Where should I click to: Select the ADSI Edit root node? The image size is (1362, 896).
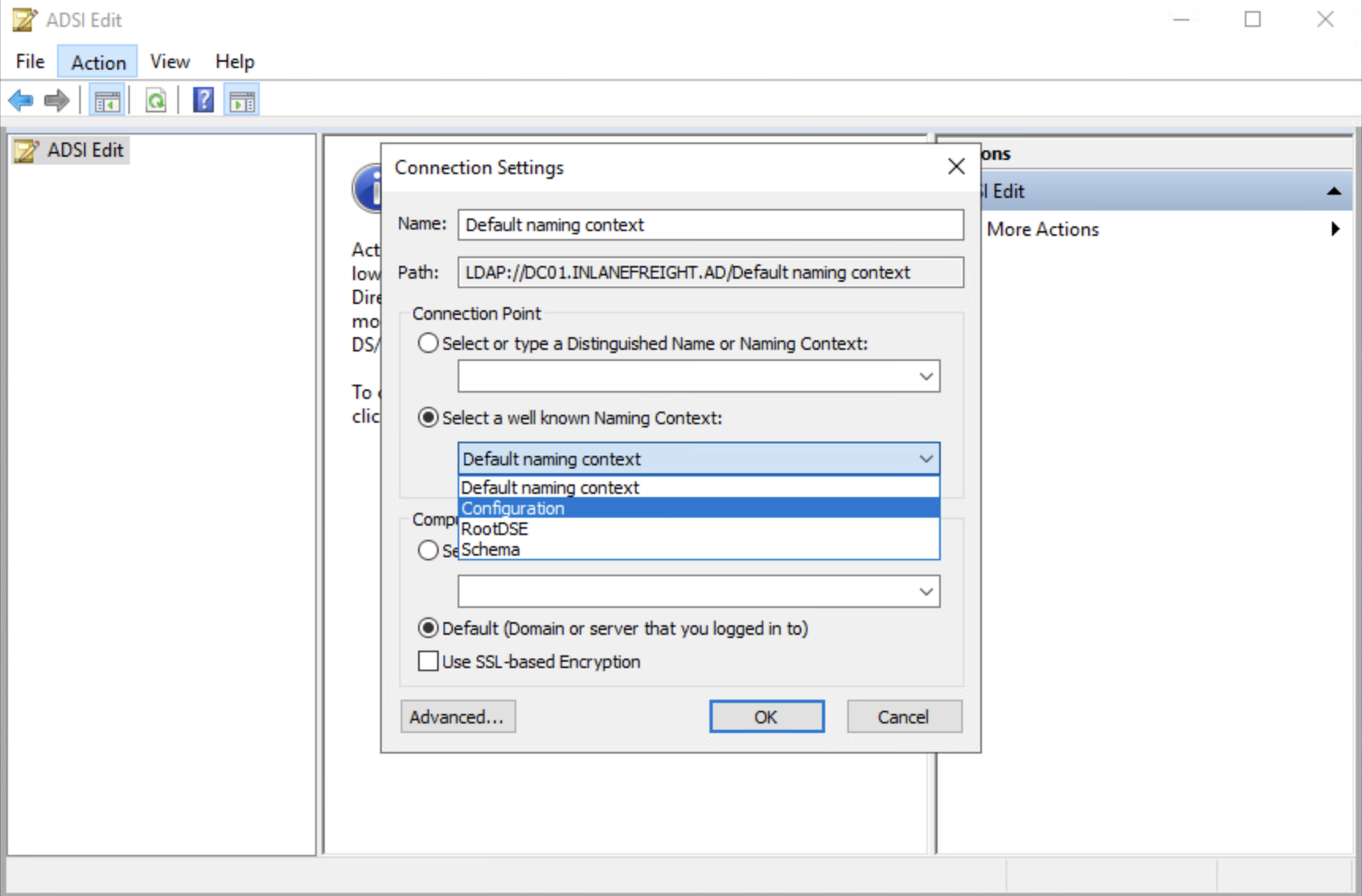pyautogui.click(x=85, y=150)
